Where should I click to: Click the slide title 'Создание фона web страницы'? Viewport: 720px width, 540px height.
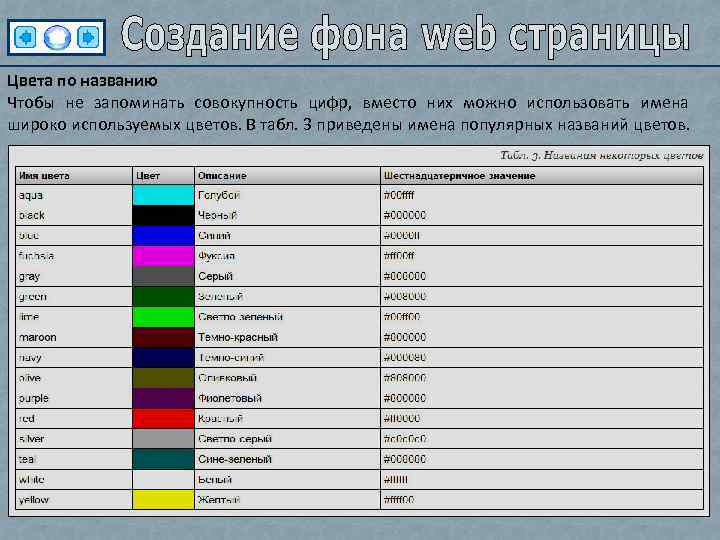coord(405,36)
